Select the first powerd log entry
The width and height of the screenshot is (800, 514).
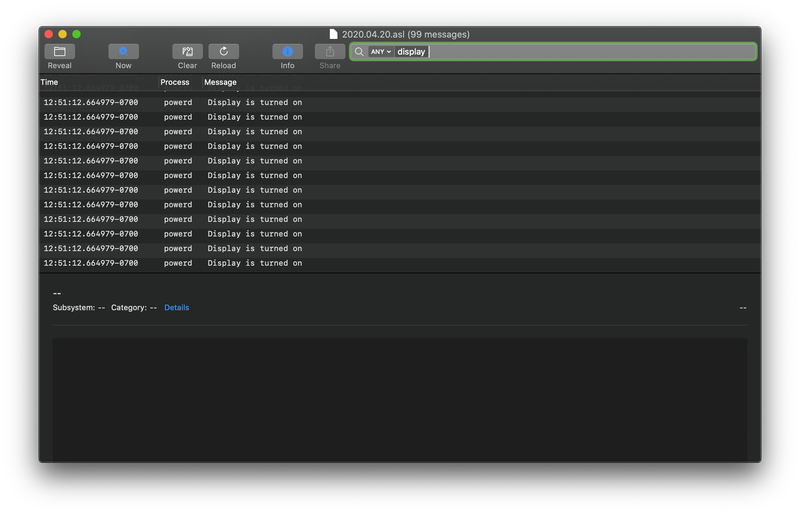(399, 103)
